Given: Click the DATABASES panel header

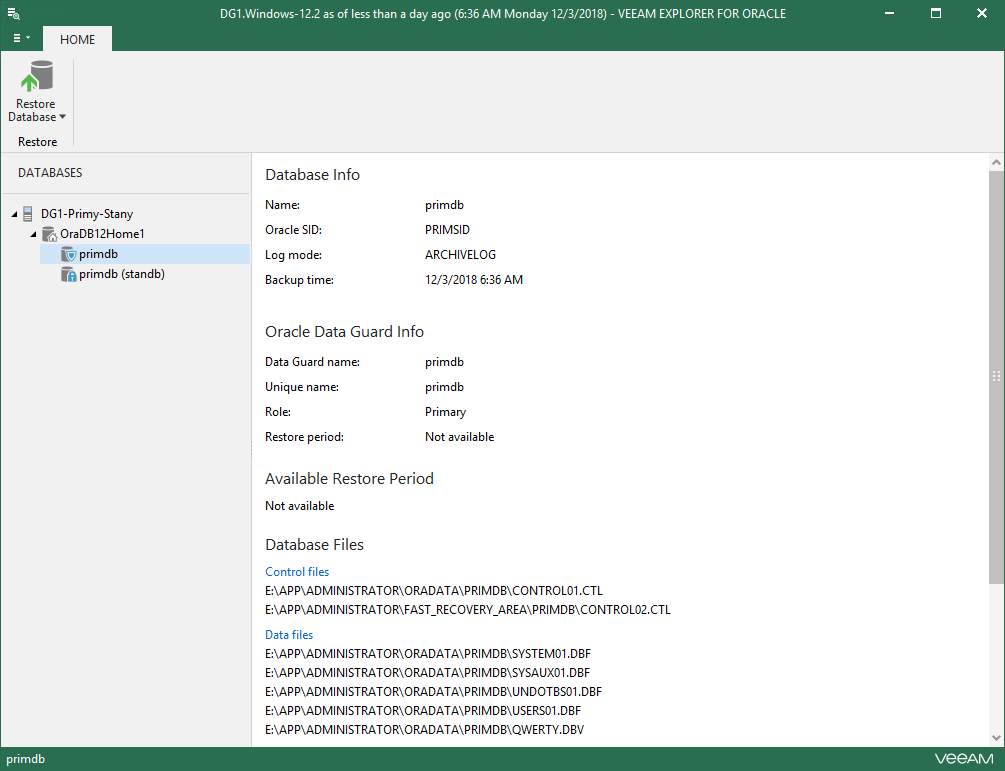Looking at the screenshot, I should pyautogui.click(x=50, y=172).
